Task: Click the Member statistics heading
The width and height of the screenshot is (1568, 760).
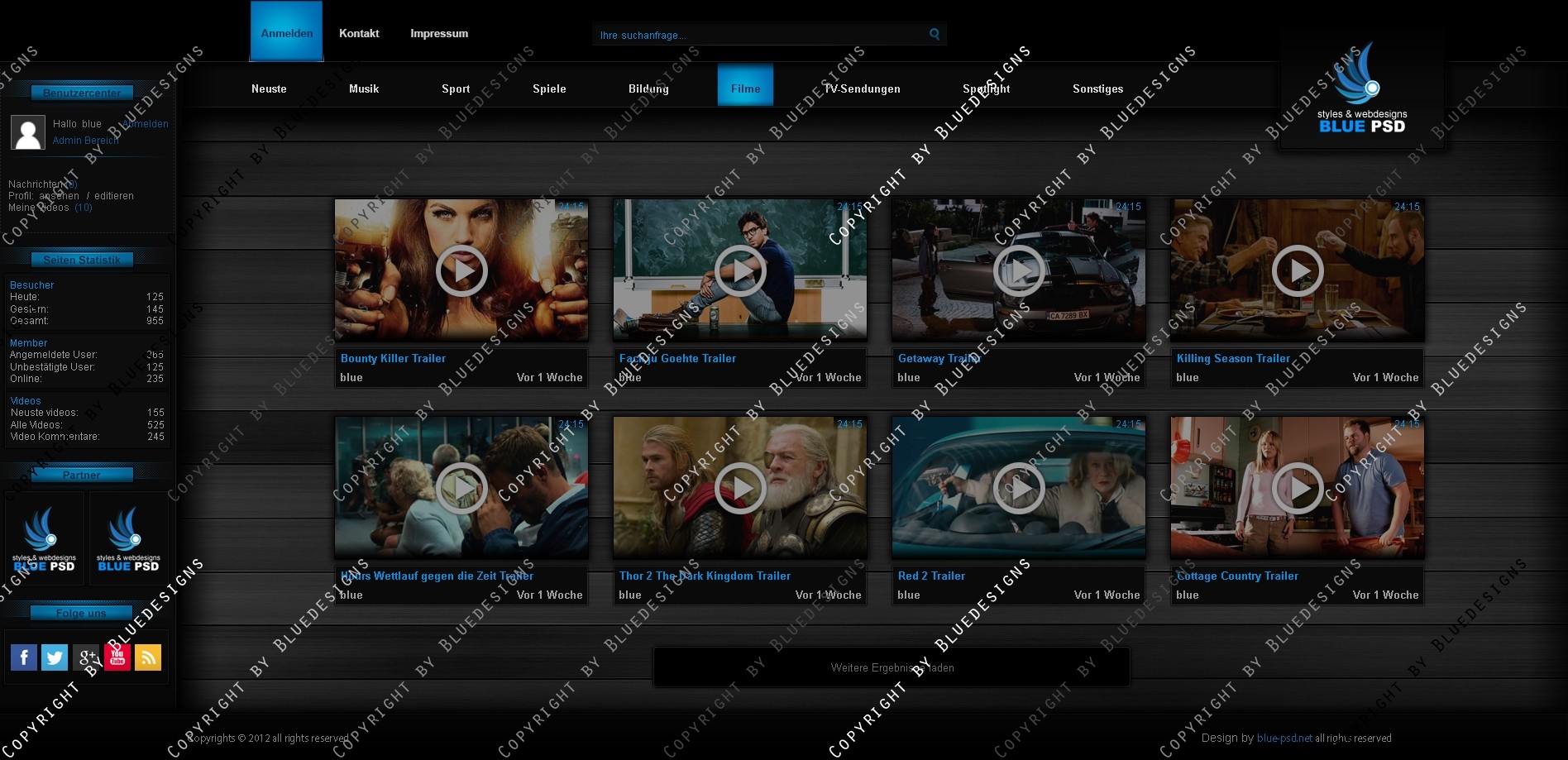Action: pos(28,343)
